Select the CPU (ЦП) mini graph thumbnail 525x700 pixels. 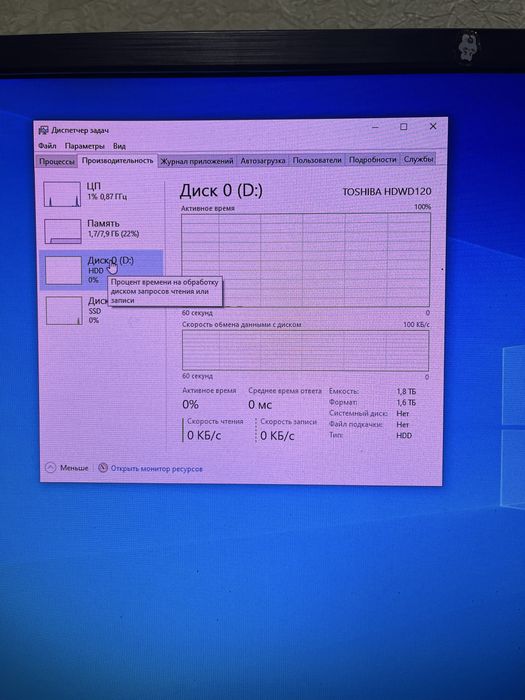[62, 194]
